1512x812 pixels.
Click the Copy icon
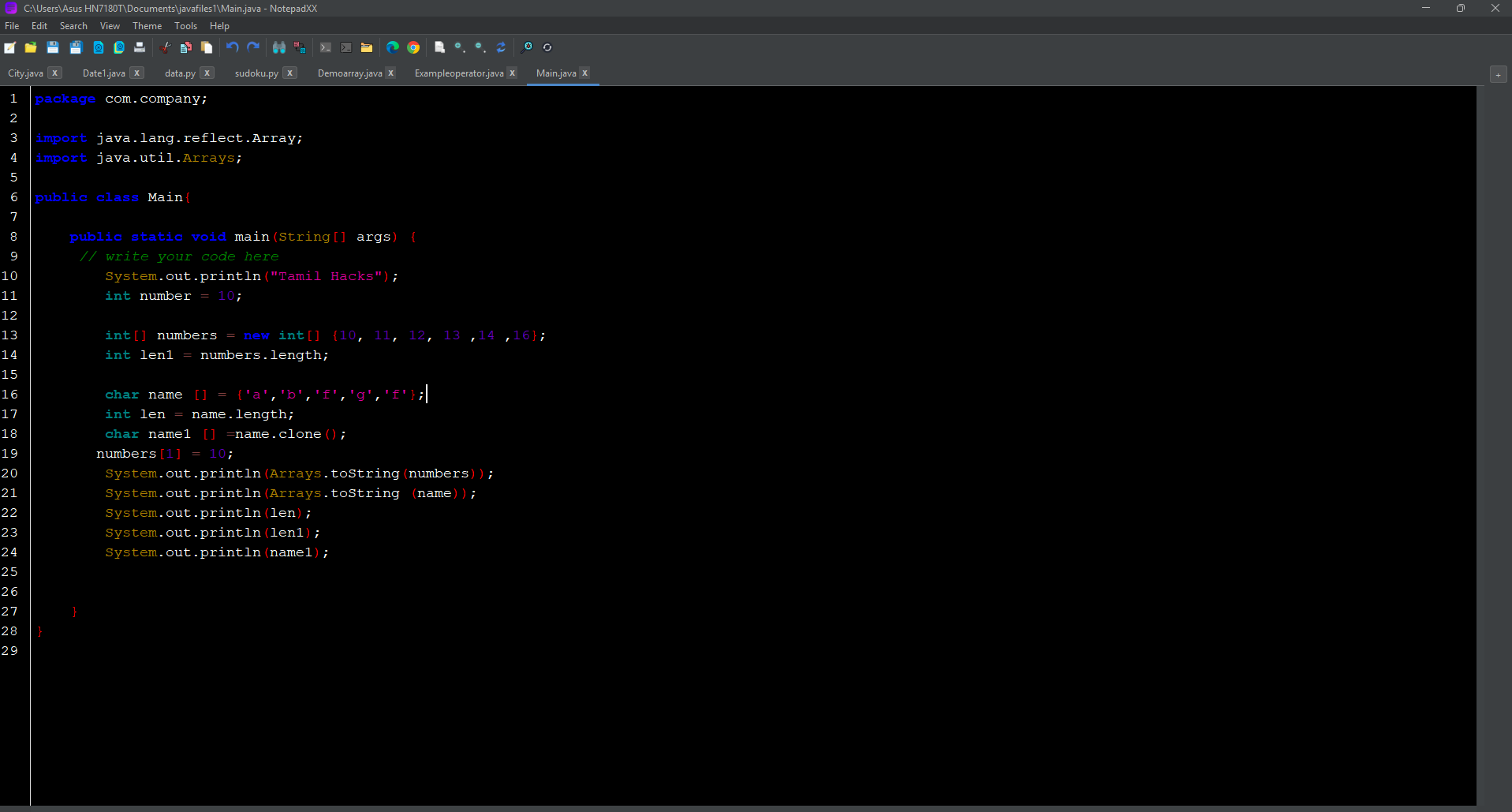tap(186, 47)
